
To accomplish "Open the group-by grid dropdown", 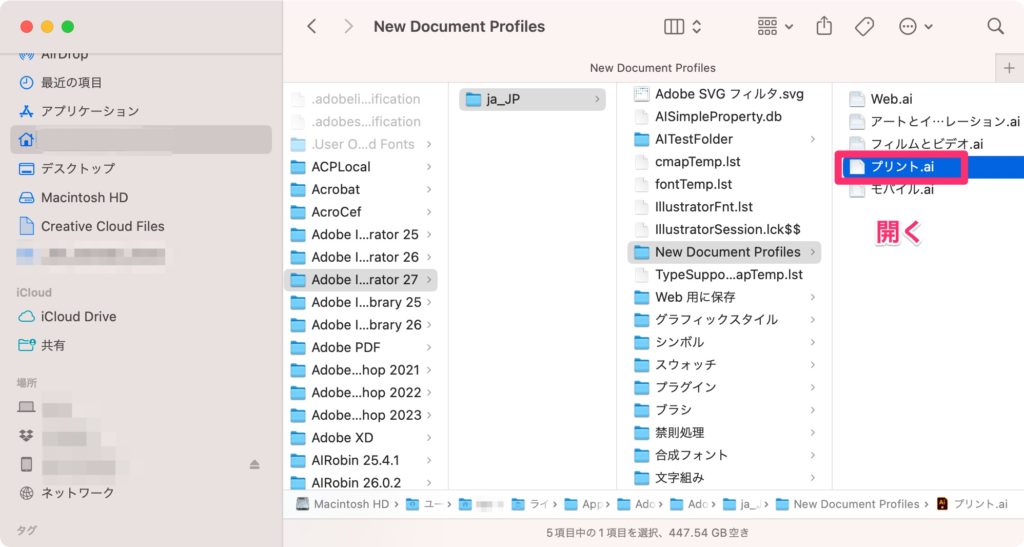I will (x=775, y=27).
